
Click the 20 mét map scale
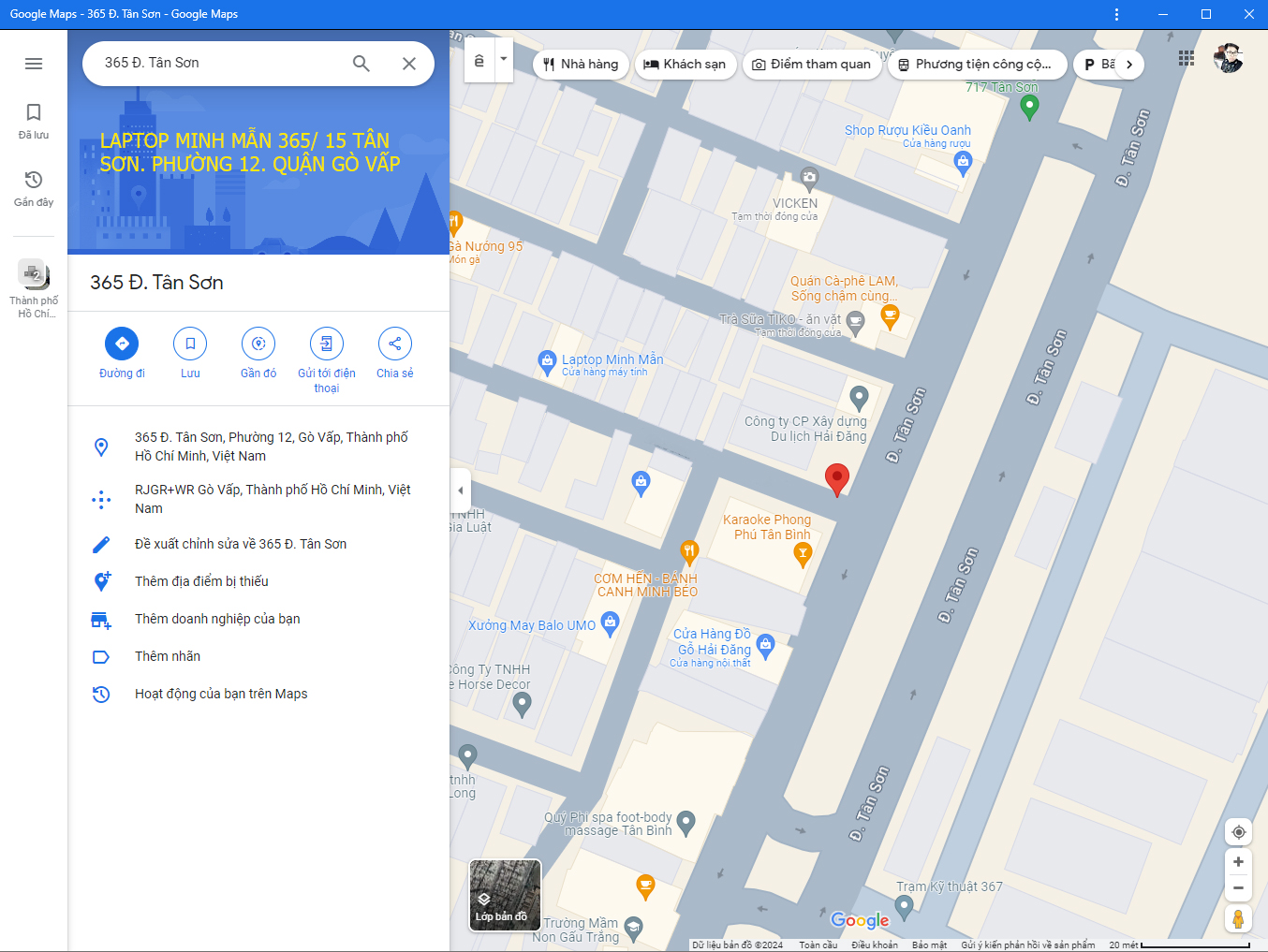(1179, 945)
